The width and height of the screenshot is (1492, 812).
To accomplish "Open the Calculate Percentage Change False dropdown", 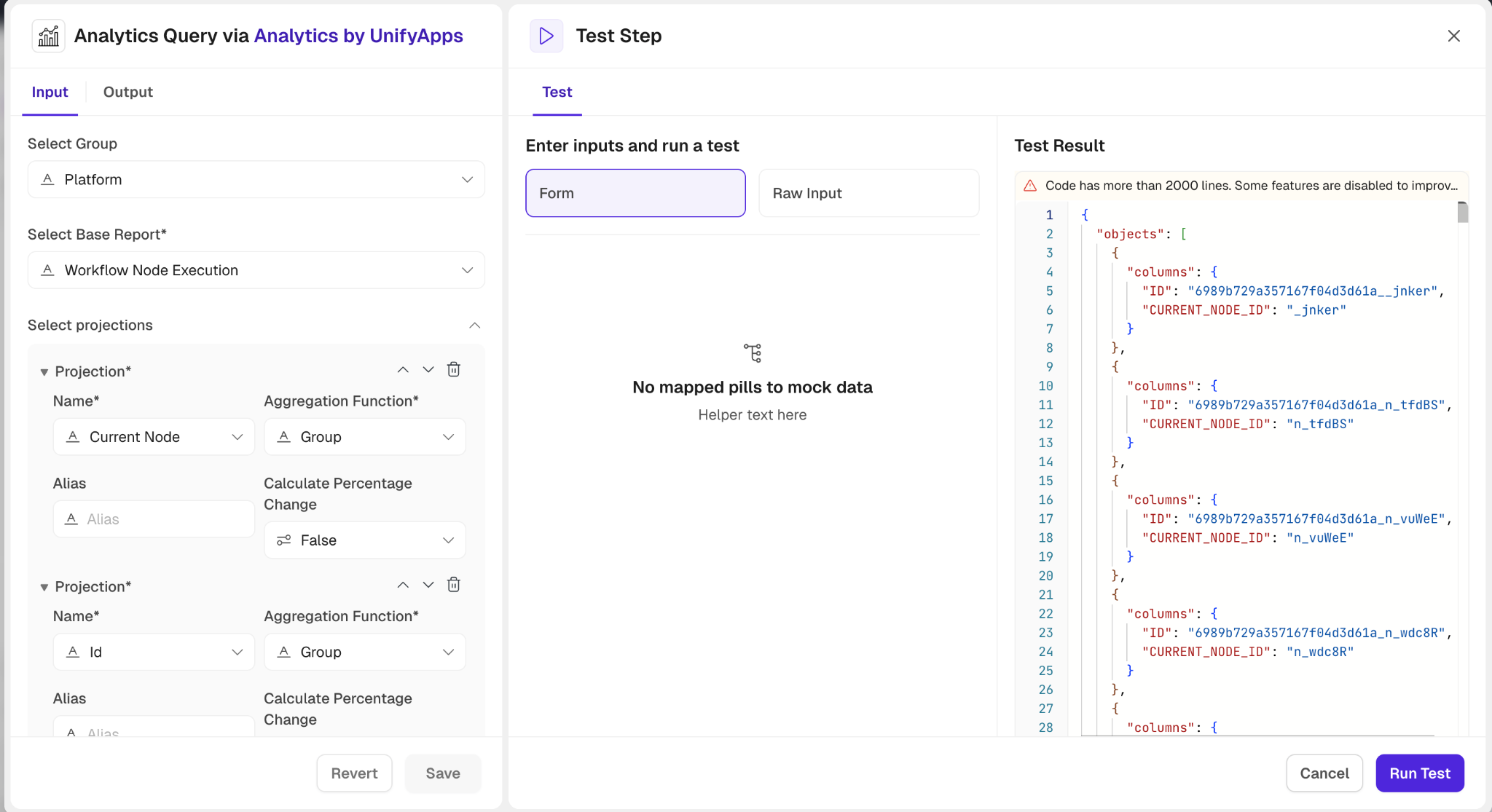I will (x=364, y=540).
